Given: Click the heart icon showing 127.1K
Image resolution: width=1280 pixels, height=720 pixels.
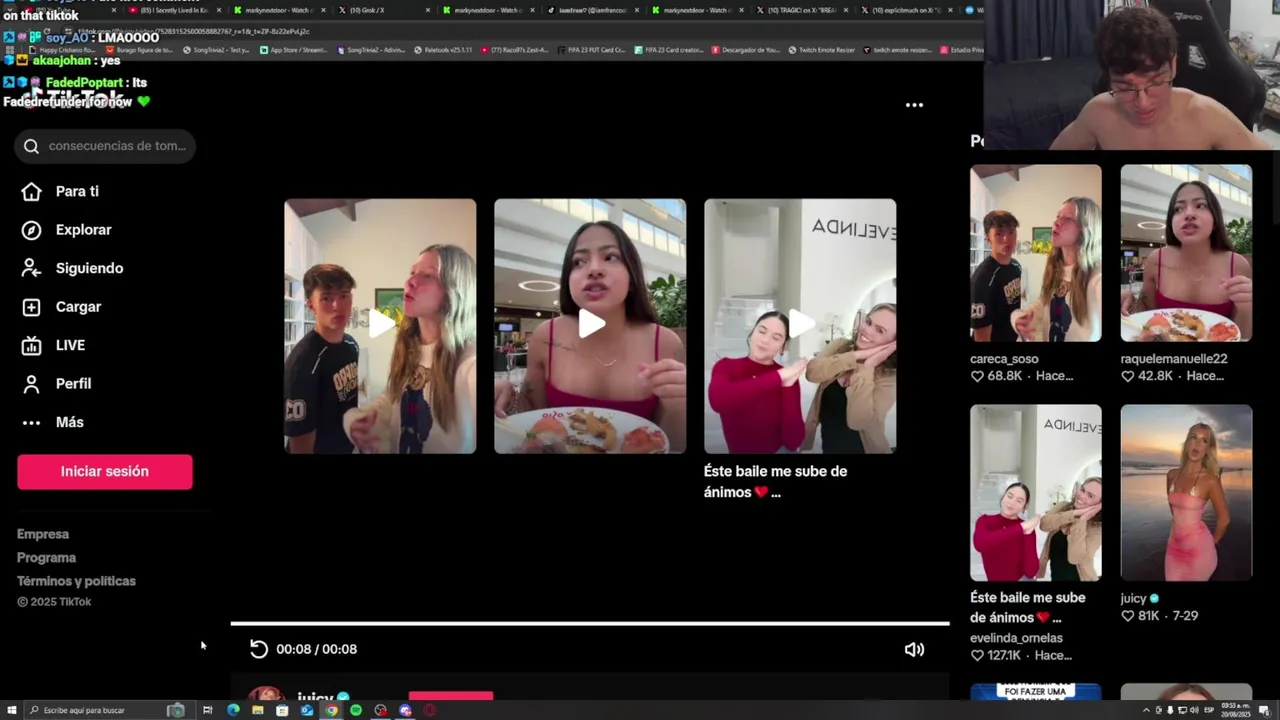Looking at the screenshot, I should (977, 655).
